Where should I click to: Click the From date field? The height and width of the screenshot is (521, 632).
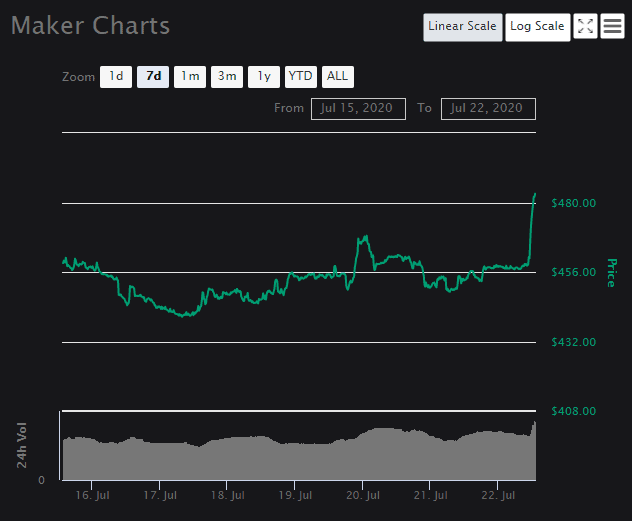click(x=358, y=108)
